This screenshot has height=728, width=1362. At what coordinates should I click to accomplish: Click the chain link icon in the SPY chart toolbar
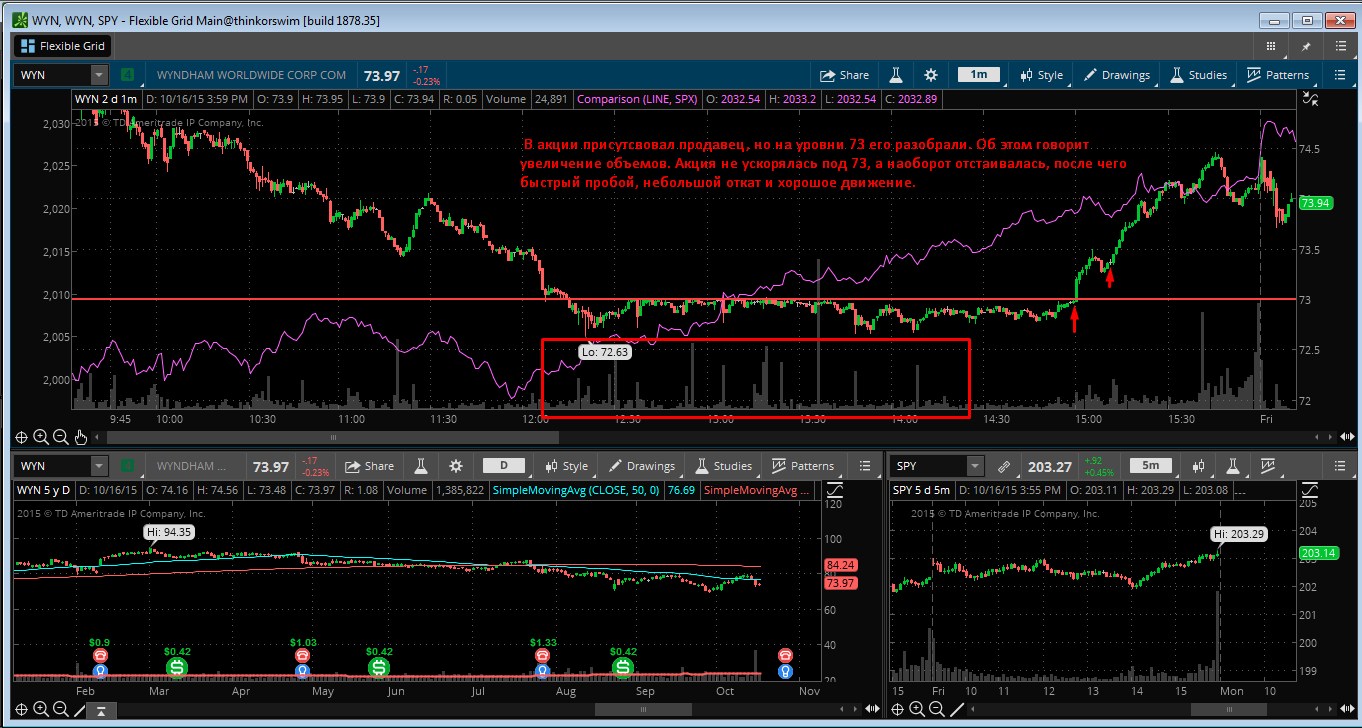pyautogui.click(x=1003, y=466)
